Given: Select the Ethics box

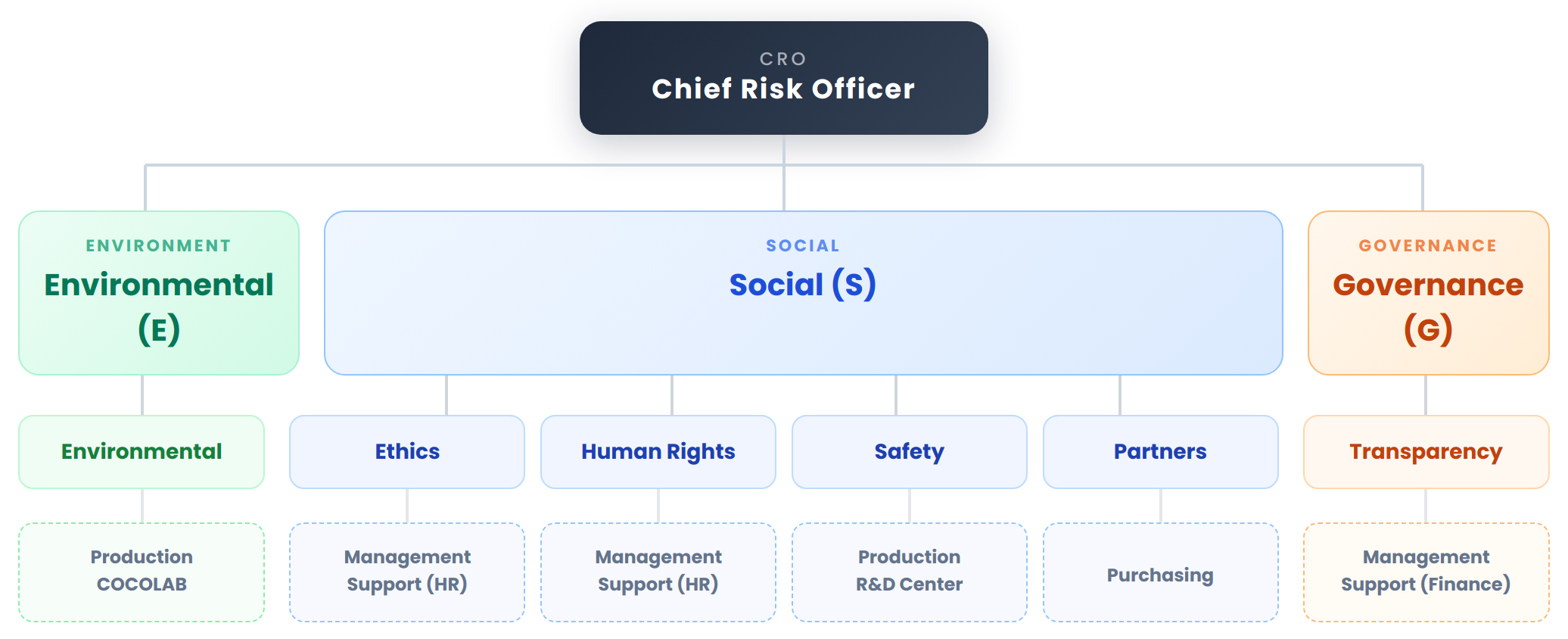Looking at the screenshot, I should click(x=407, y=452).
